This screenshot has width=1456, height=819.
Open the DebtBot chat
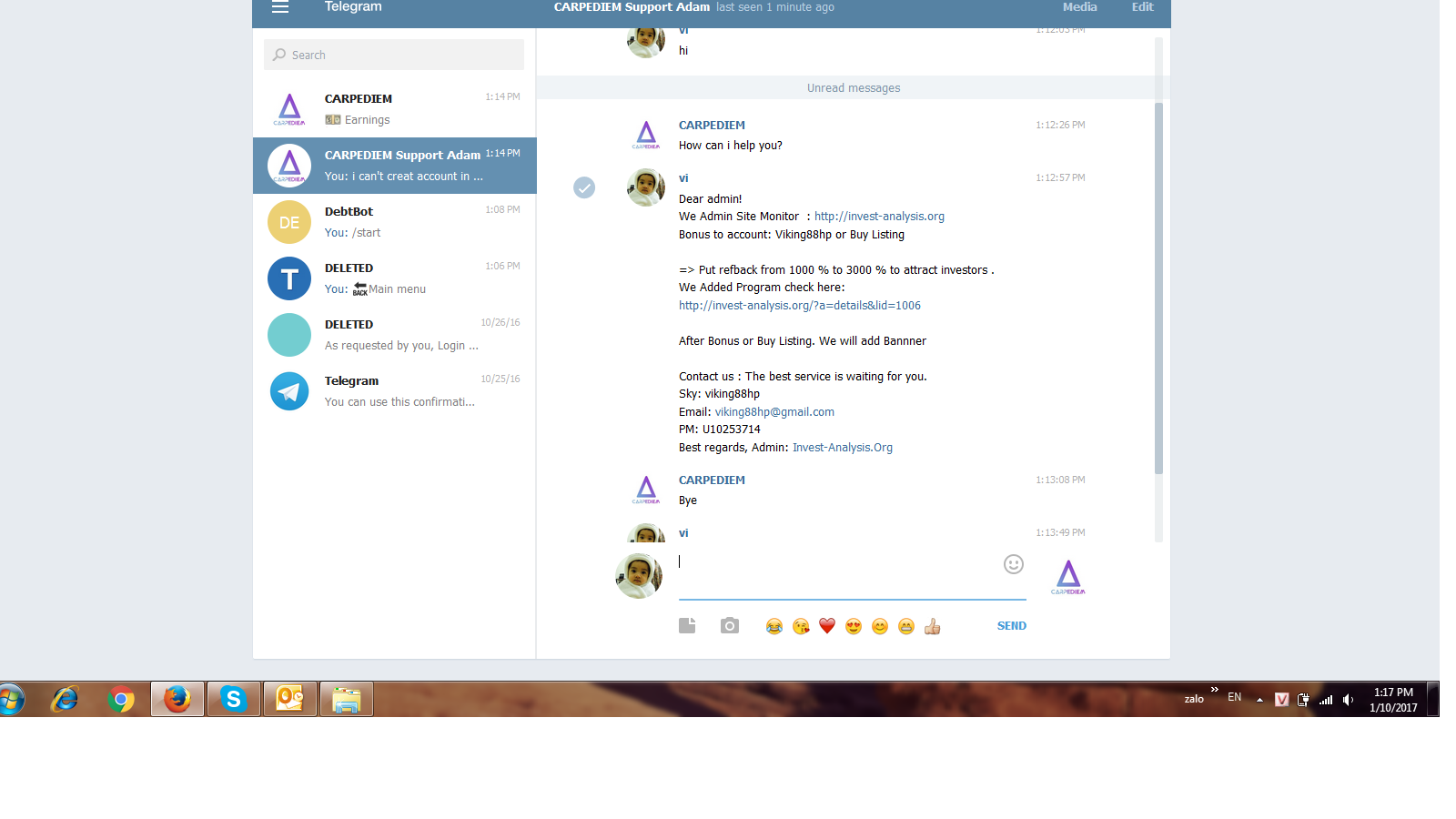(395, 222)
